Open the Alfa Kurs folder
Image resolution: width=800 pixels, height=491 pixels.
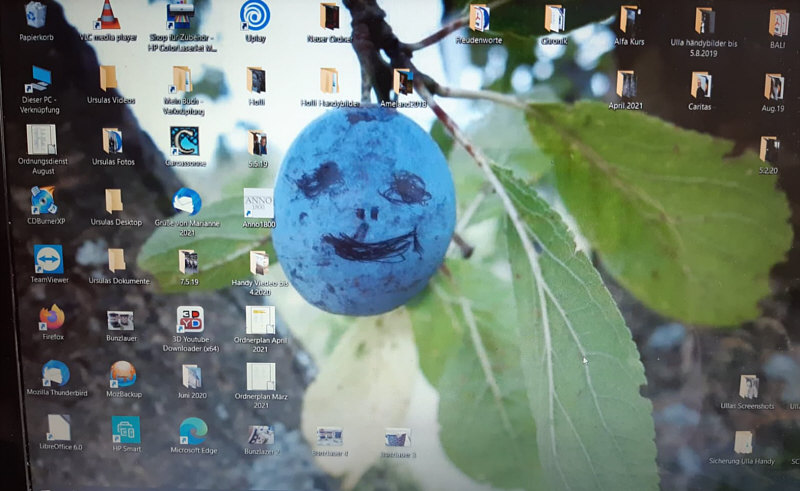[x=629, y=20]
